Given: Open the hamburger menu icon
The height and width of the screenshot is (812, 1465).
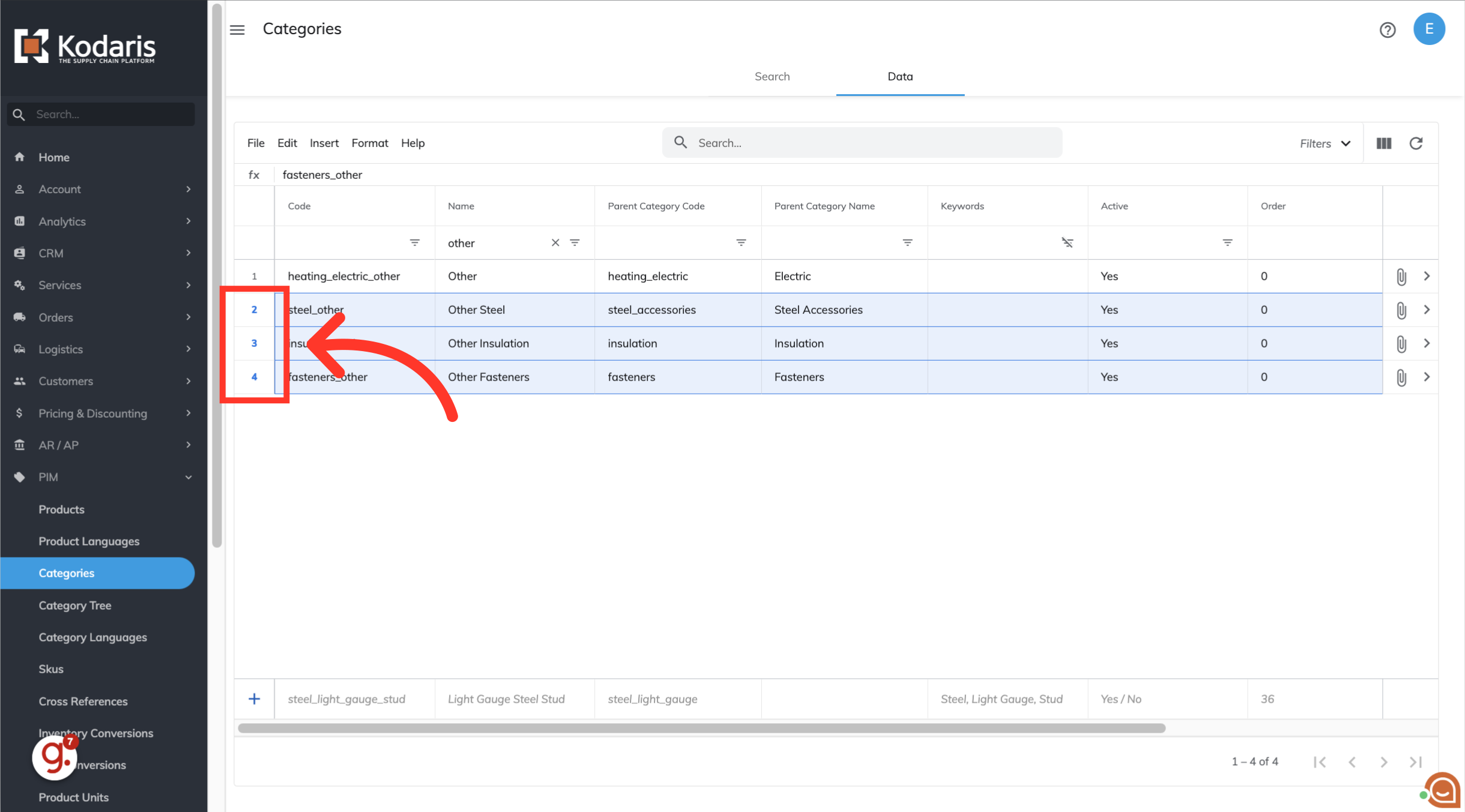Looking at the screenshot, I should (x=237, y=30).
